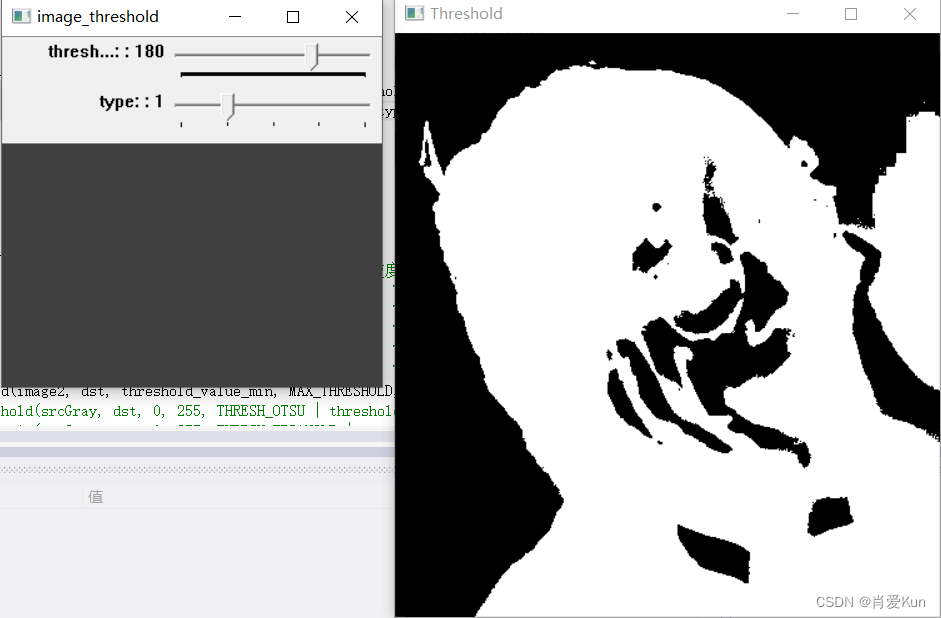Close the Threshold window

910,14
